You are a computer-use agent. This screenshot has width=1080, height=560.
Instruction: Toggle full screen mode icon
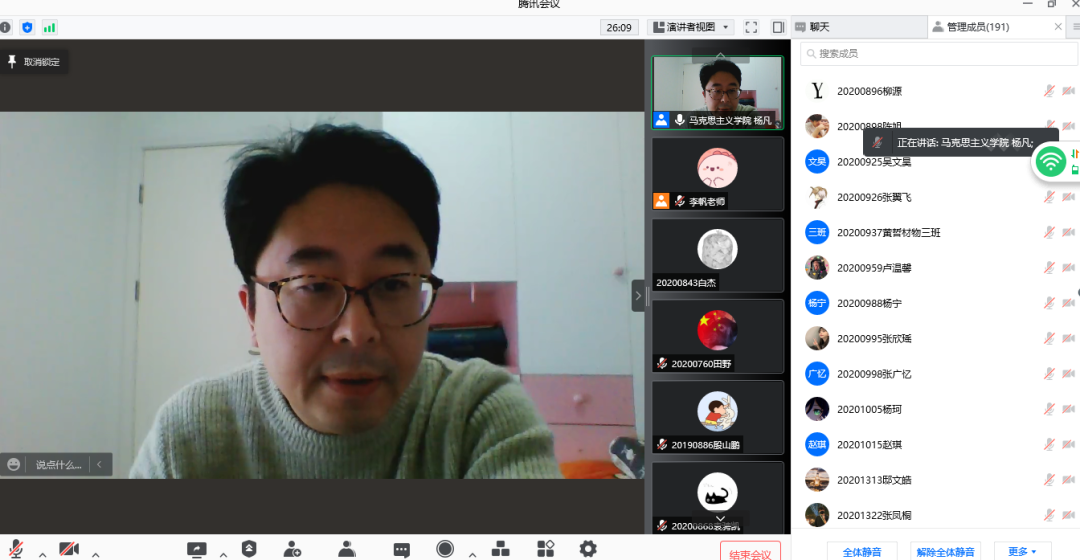tap(751, 27)
